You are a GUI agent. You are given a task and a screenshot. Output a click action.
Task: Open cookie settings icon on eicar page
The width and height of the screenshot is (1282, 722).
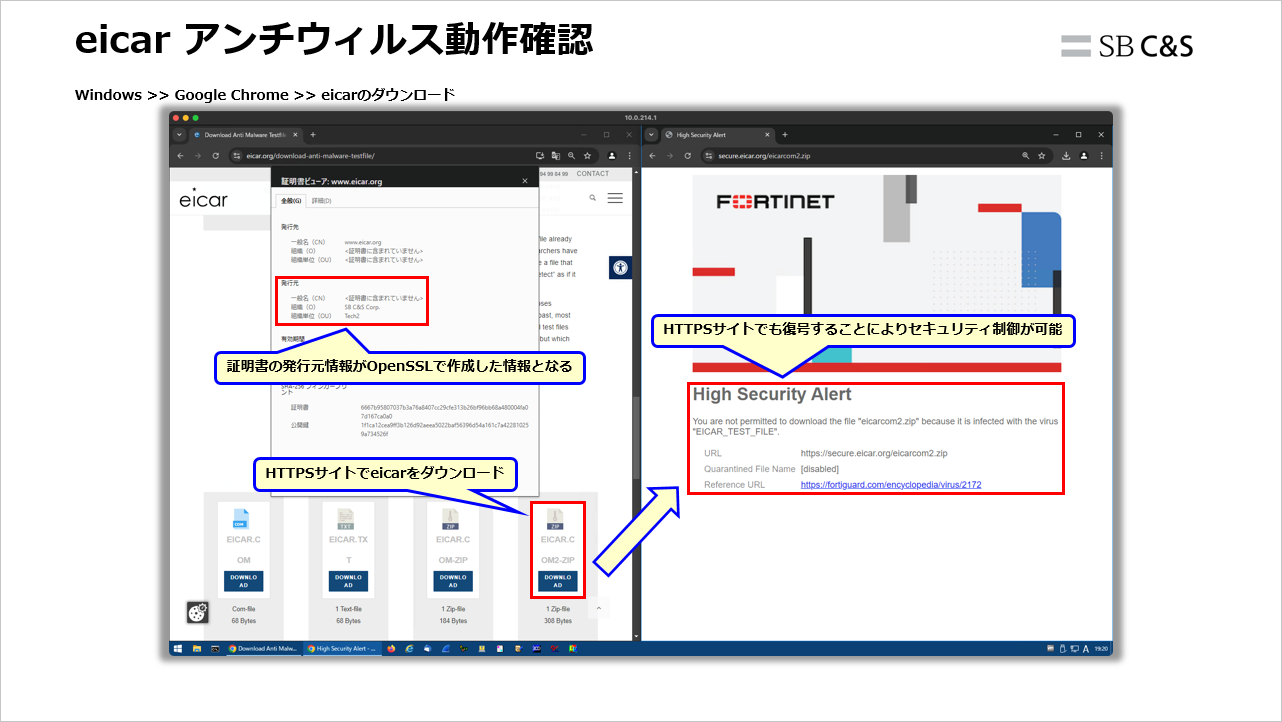(197, 613)
